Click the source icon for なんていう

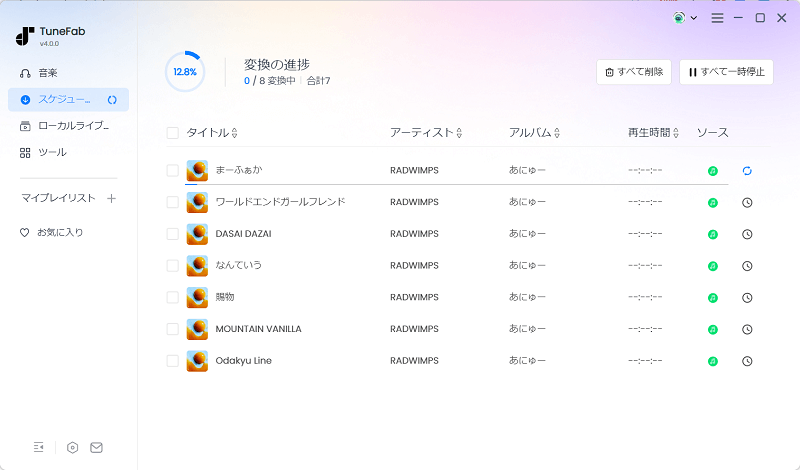tap(713, 266)
